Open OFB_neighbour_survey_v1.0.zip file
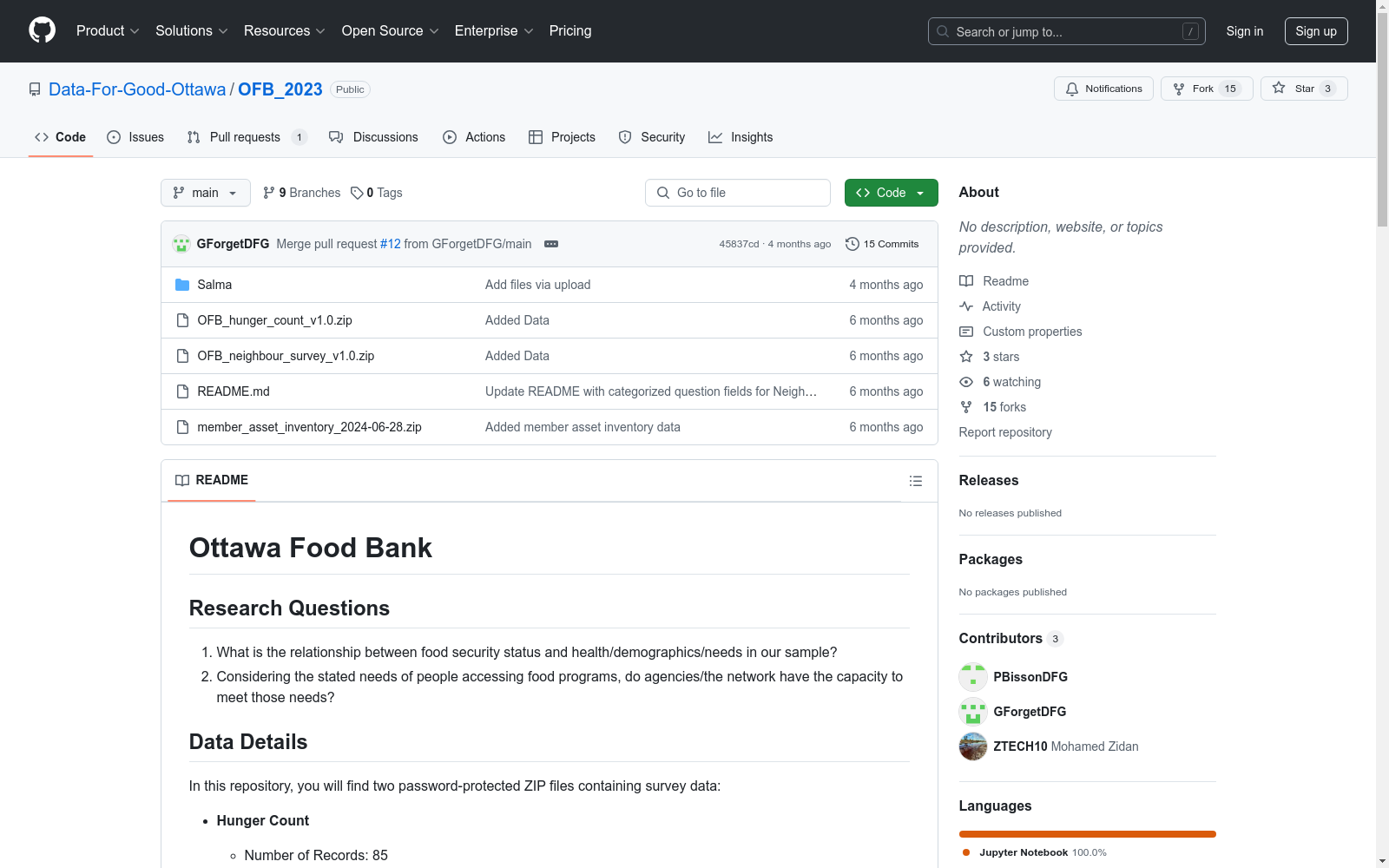Viewport: 1389px width, 868px height. pos(286,356)
